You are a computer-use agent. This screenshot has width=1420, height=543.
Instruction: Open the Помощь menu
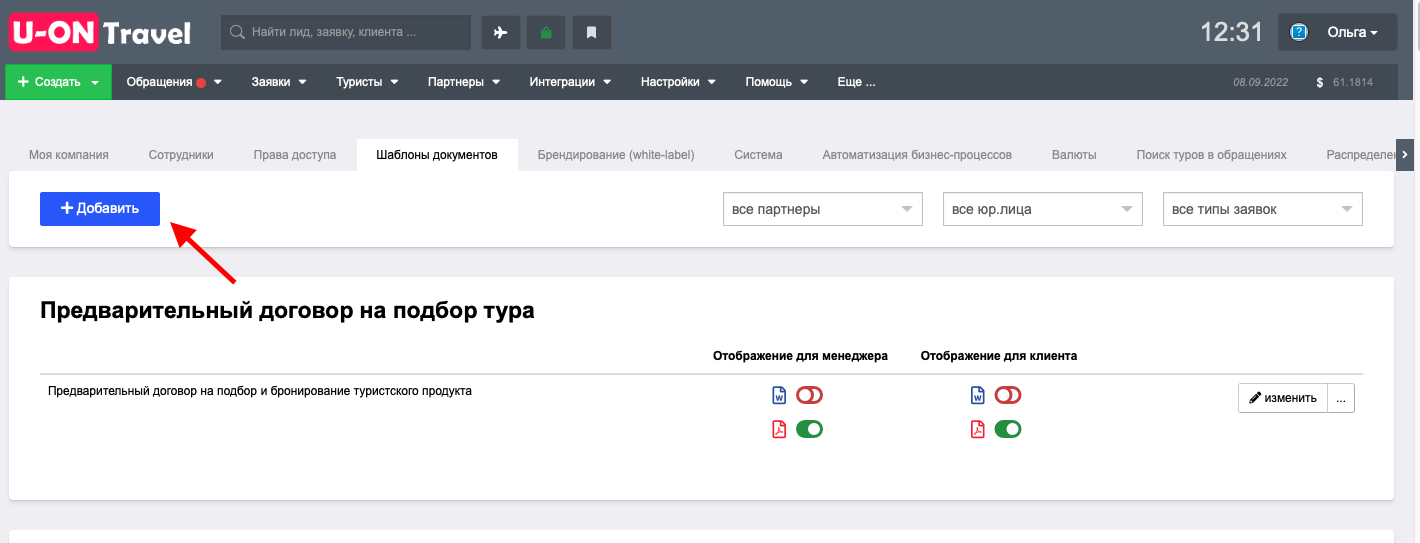click(x=777, y=82)
